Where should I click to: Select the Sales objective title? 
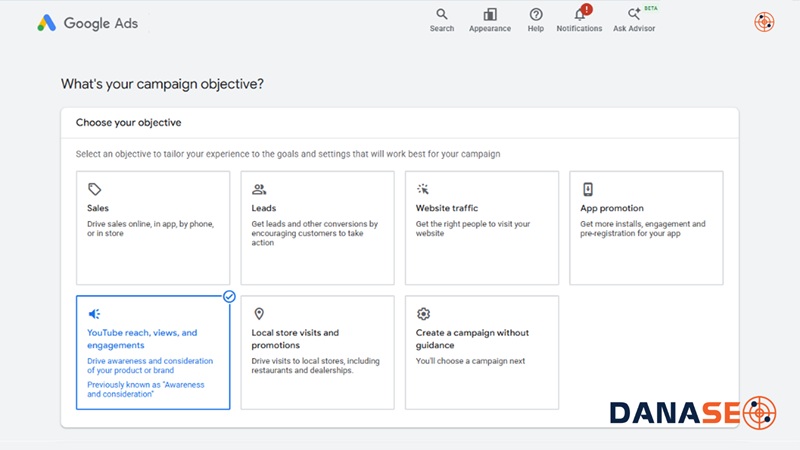[98, 208]
